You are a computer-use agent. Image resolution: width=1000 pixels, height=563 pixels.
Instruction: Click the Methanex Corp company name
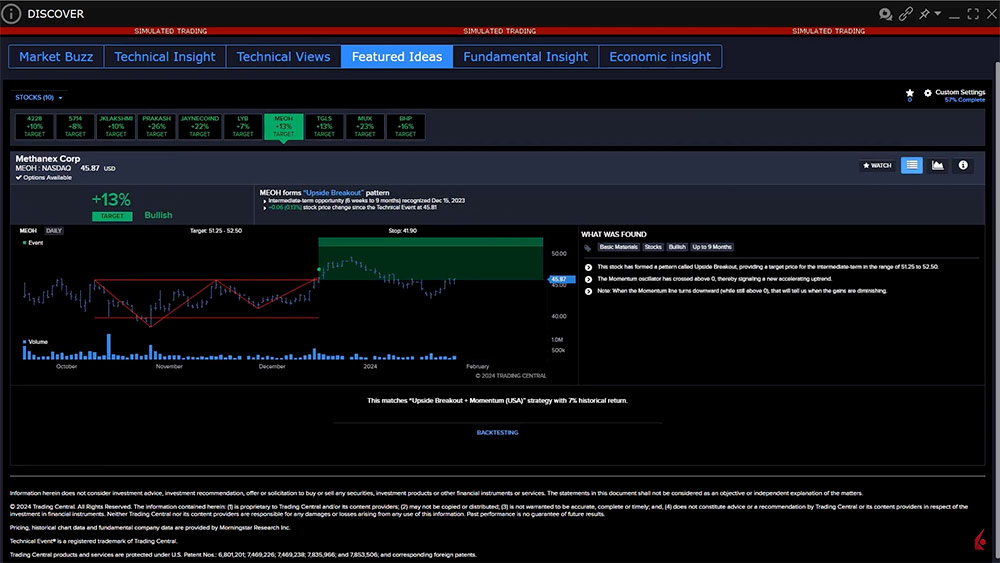pyautogui.click(x=48, y=158)
